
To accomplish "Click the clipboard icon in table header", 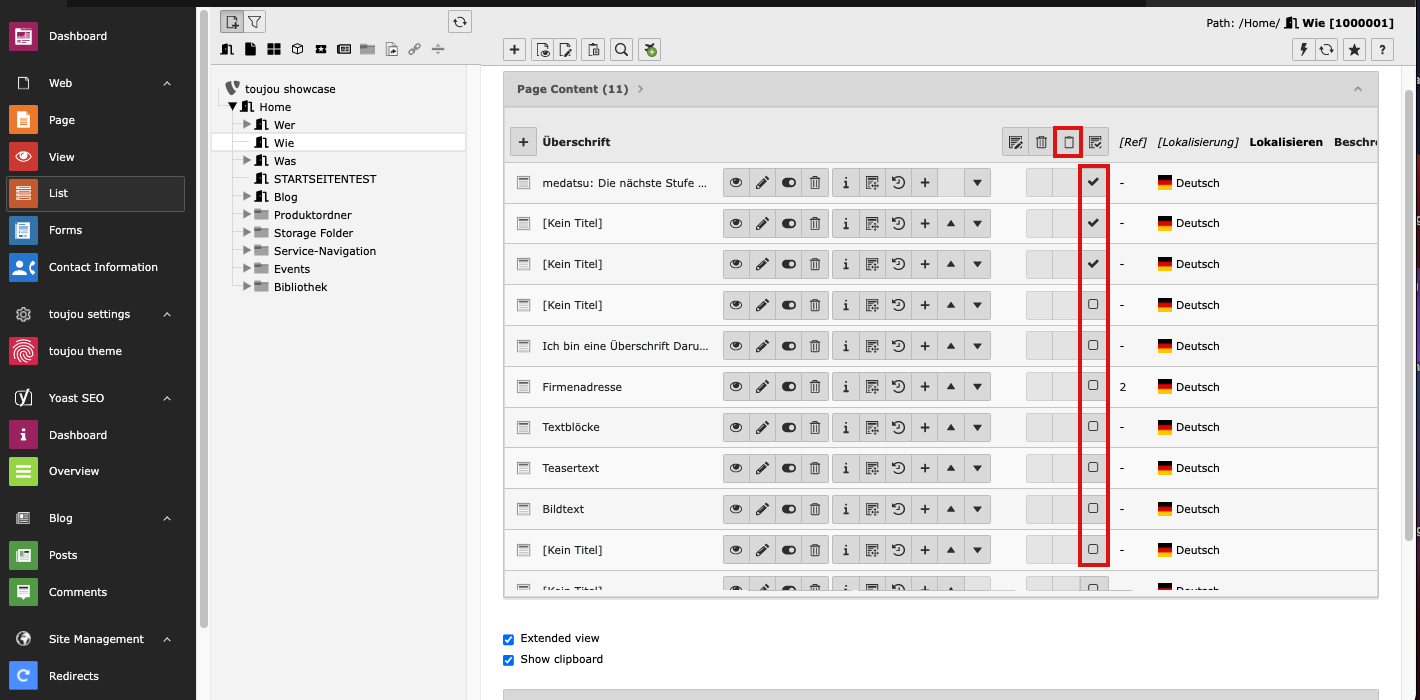I will point(1068,142).
